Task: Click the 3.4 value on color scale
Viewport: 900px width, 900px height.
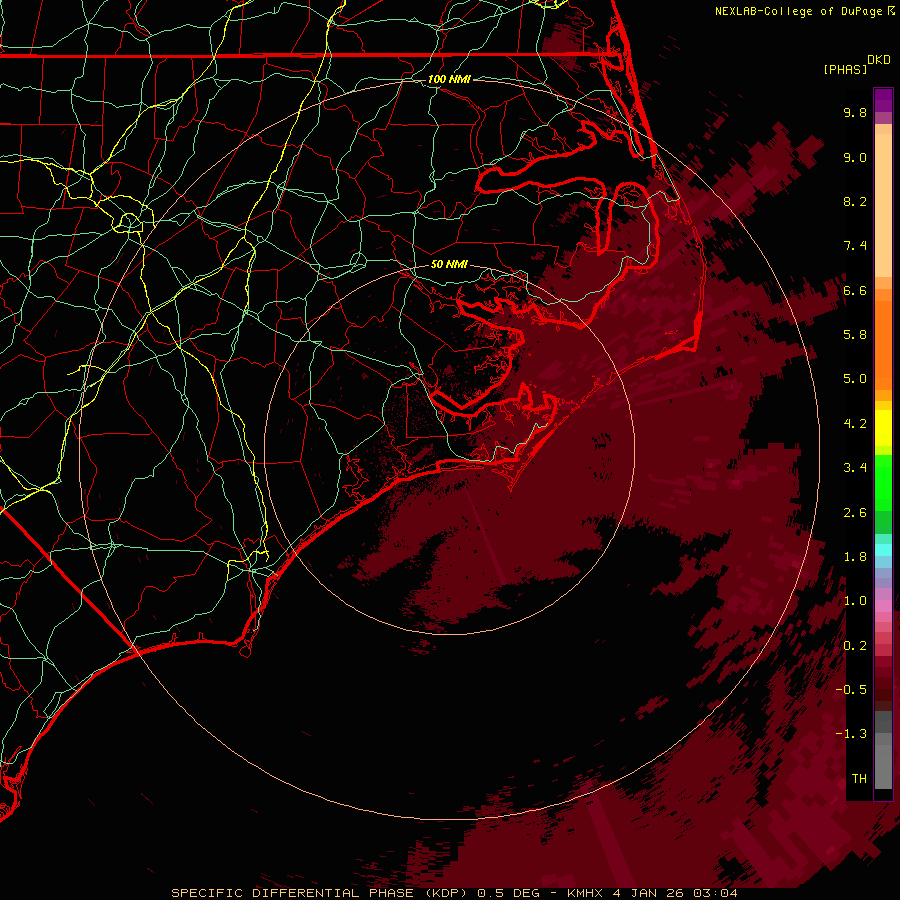Action: click(855, 468)
